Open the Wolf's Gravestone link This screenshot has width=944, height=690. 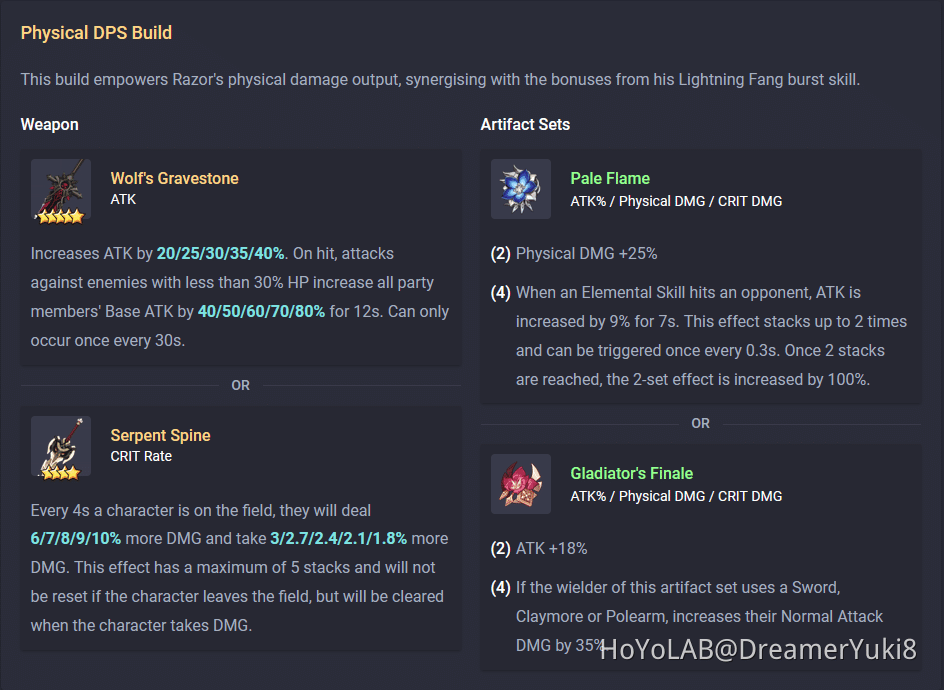pos(174,177)
